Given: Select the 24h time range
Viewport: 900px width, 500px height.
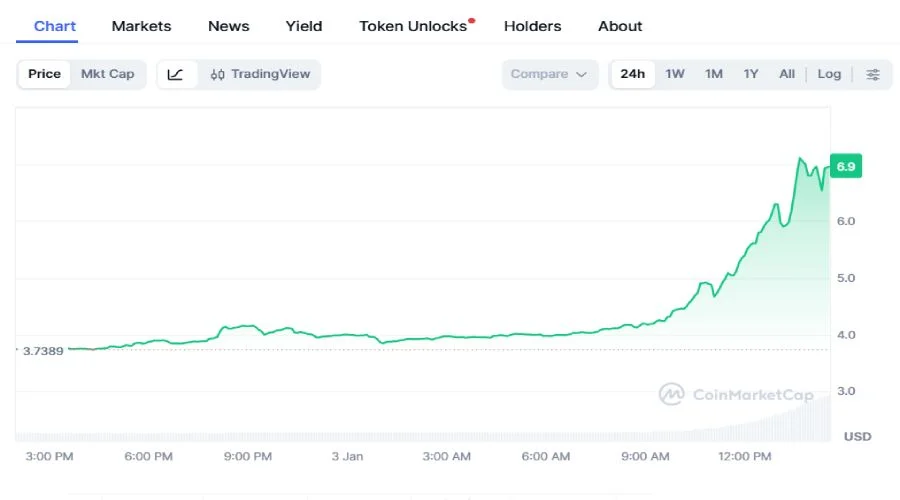Looking at the screenshot, I should (x=632, y=74).
